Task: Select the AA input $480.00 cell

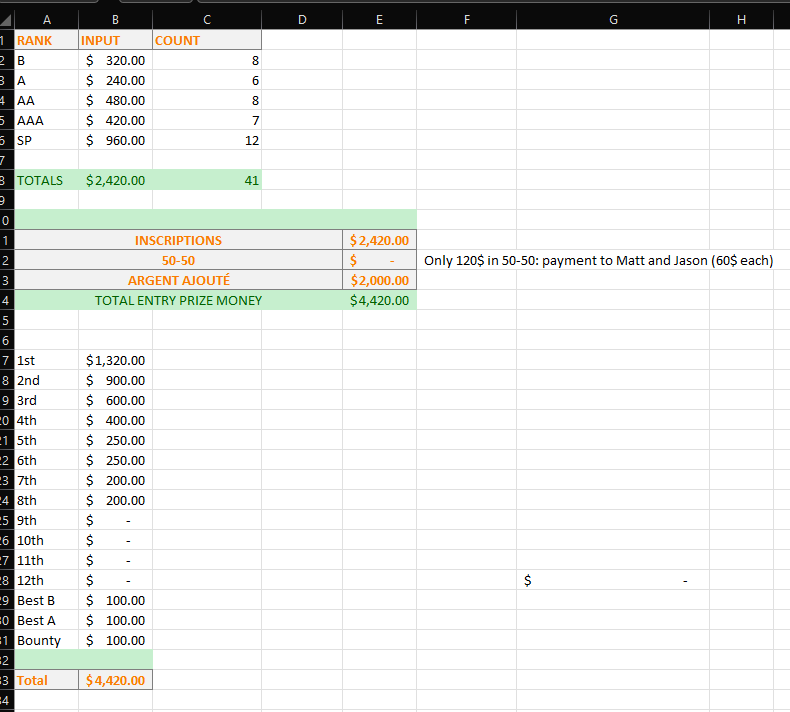Action: (x=115, y=101)
